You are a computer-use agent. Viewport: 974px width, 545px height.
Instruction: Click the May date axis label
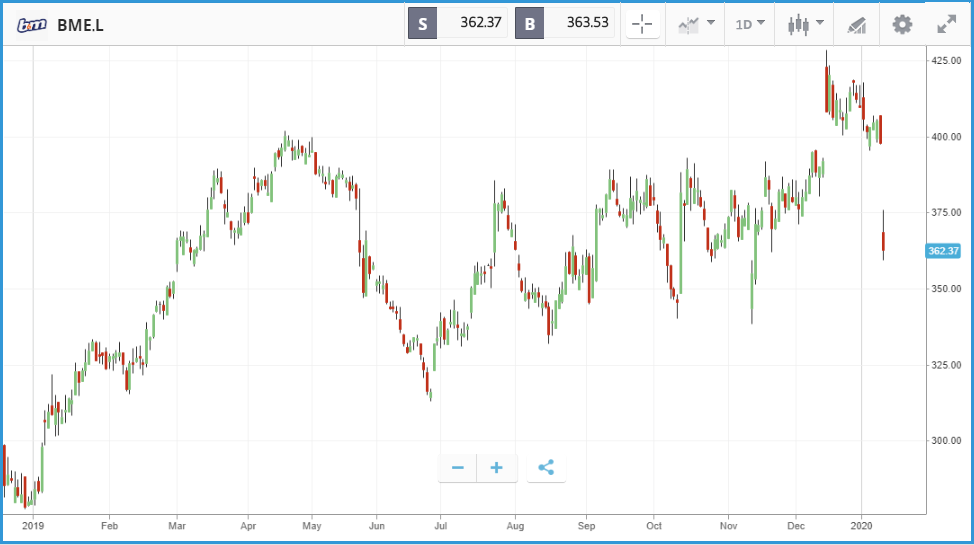tap(312, 526)
